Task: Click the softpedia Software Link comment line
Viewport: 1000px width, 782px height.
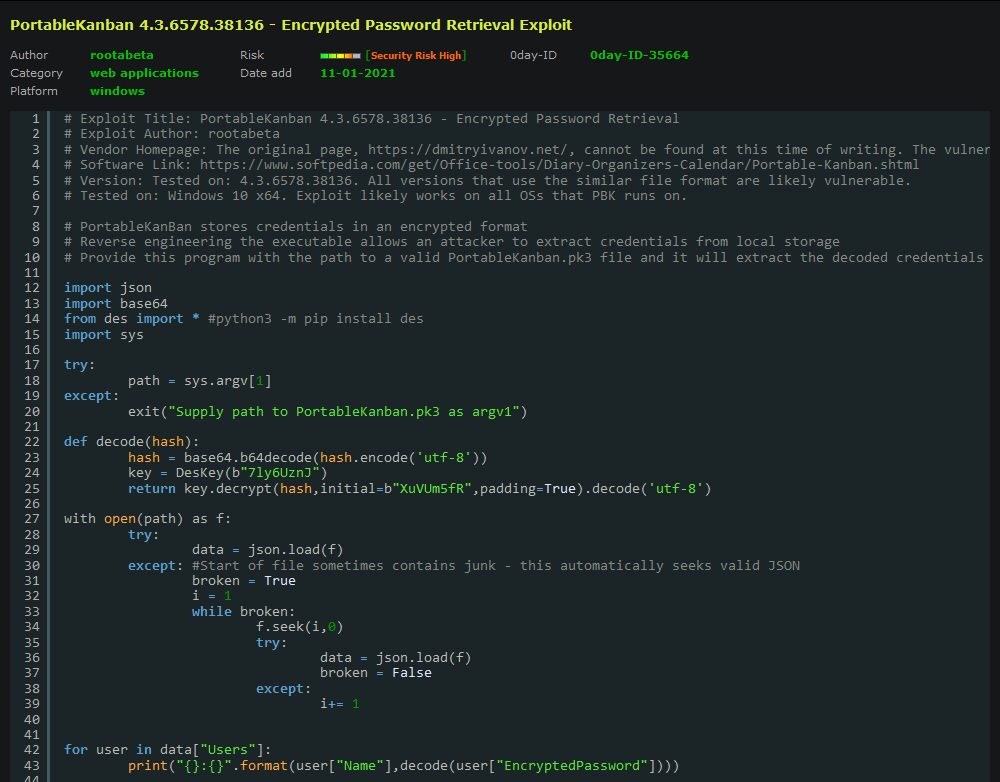Action: (492, 165)
